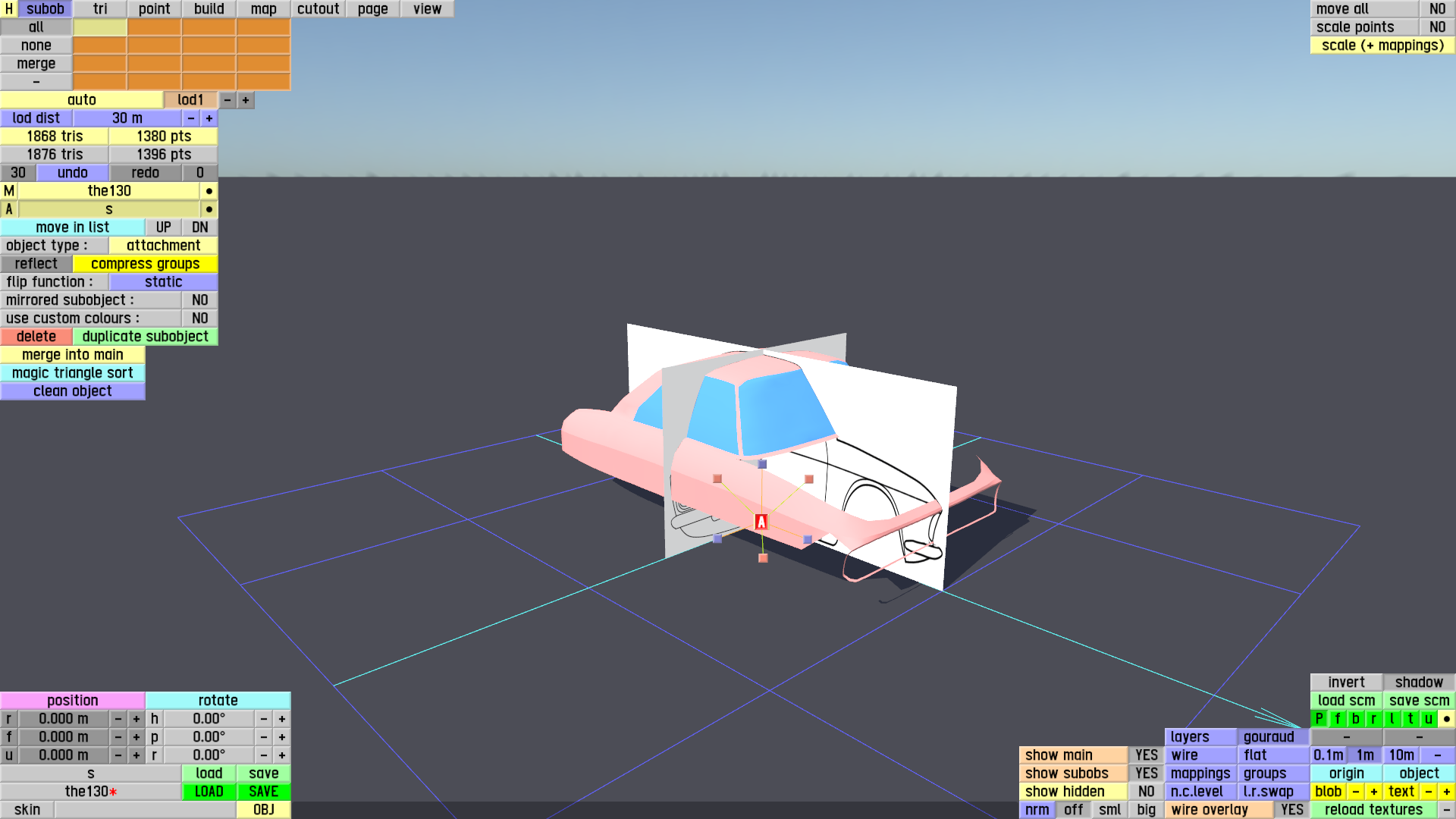The width and height of the screenshot is (1456, 819).
Task: Click the dot button beside the130
Action: coord(209,191)
